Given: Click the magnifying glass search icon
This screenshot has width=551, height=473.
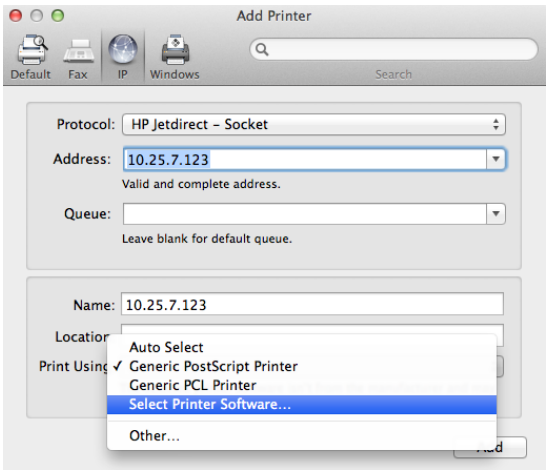Looking at the screenshot, I should (262, 50).
